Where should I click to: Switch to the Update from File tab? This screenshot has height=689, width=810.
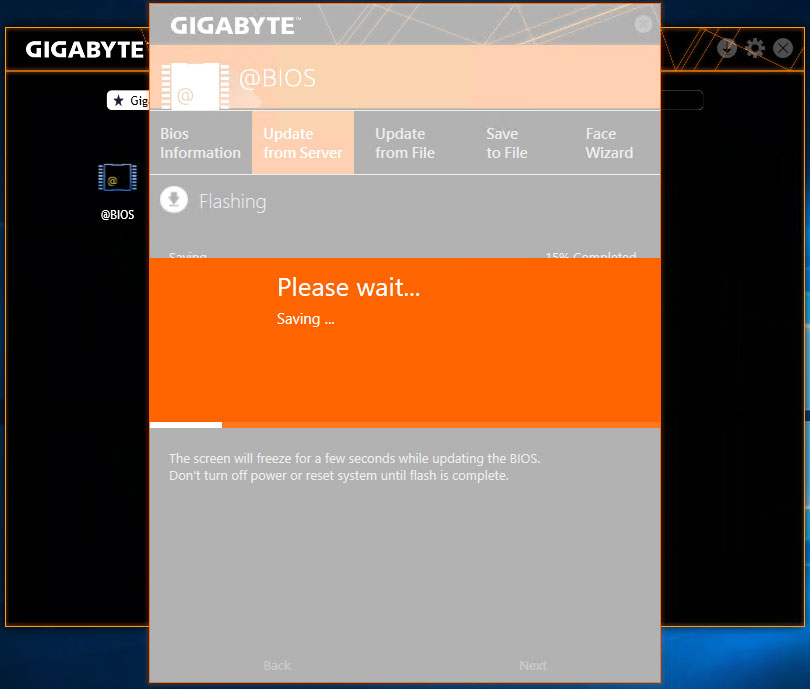click(405, 143)
